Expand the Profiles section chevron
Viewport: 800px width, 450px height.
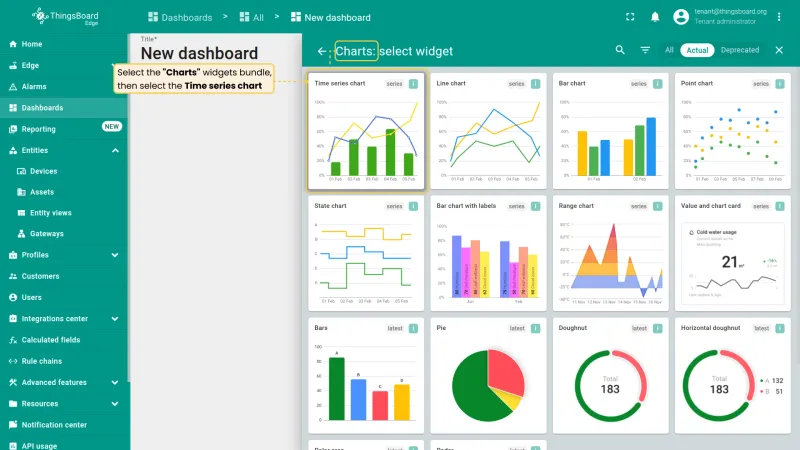(115, 255)
